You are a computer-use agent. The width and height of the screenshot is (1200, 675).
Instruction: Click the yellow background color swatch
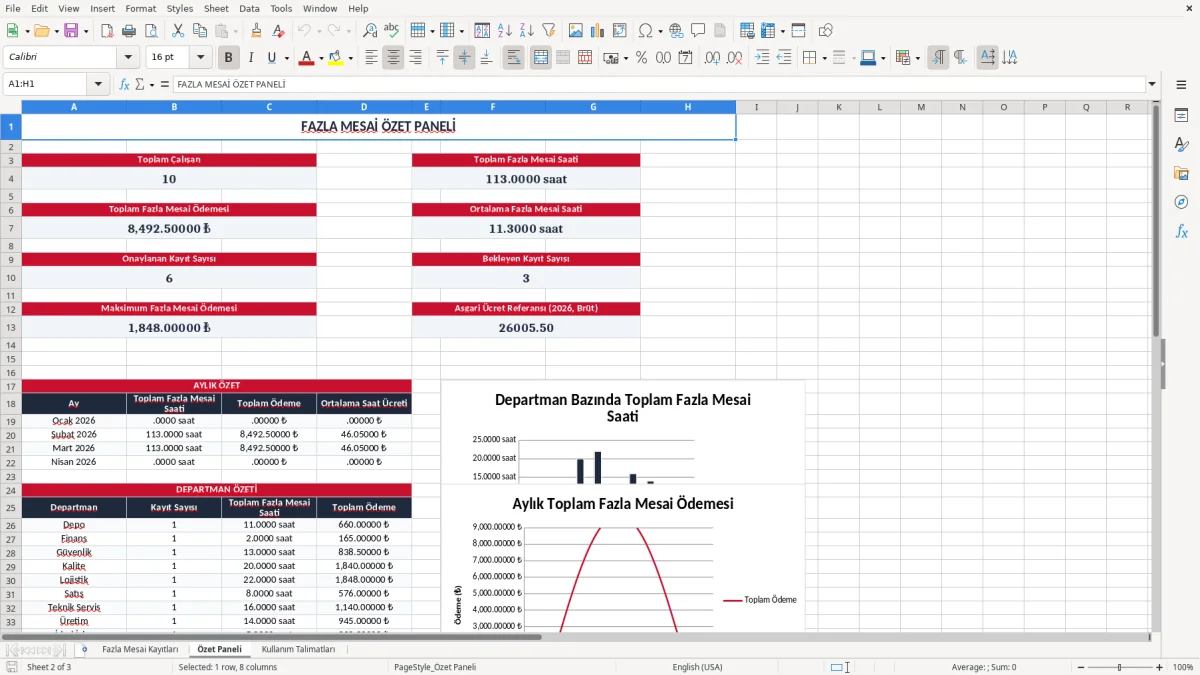tap(336, 58)
